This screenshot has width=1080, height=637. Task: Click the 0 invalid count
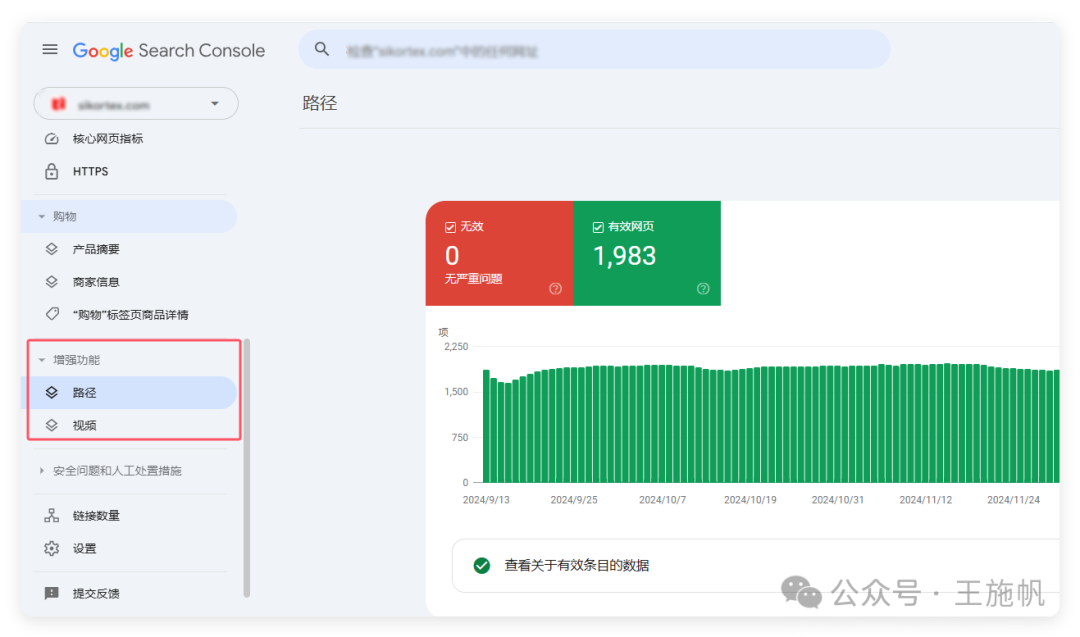(x=452, y=256)
